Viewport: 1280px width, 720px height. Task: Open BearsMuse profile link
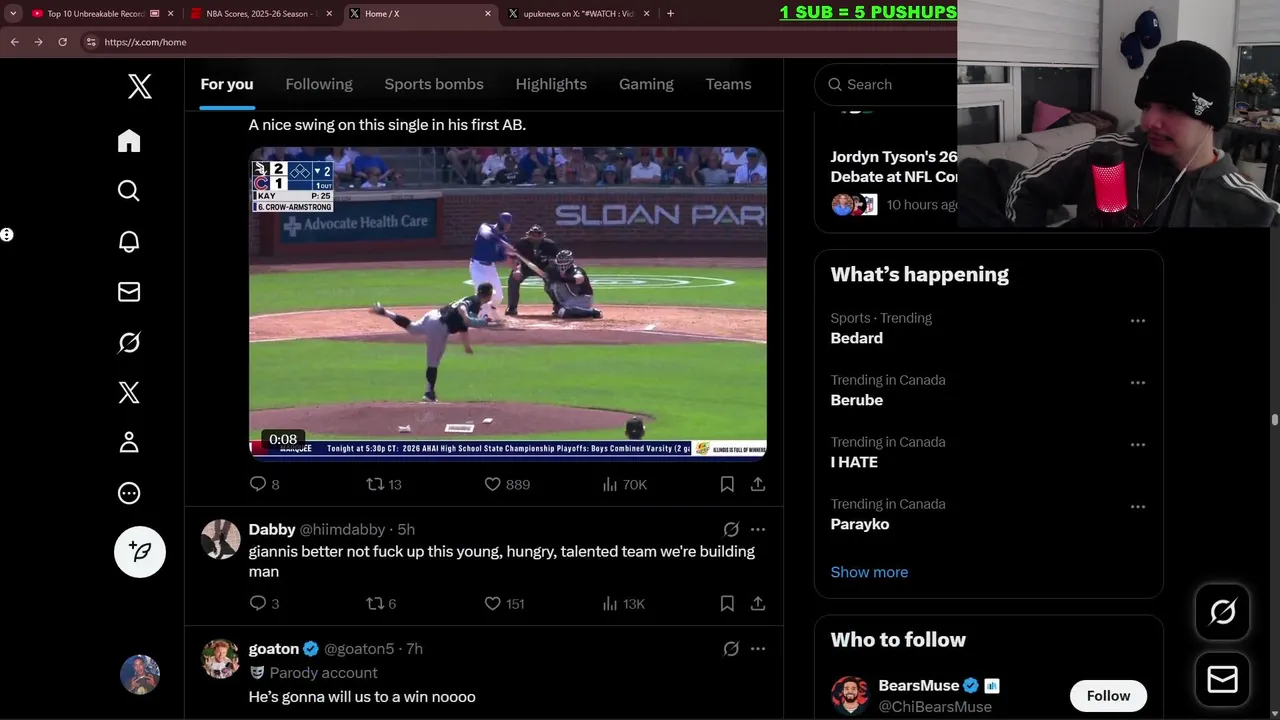(918, 685)
